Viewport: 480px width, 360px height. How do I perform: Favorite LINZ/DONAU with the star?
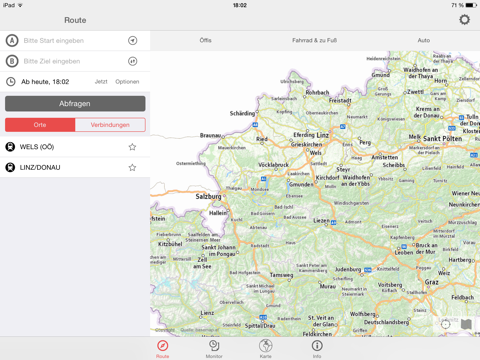pyautogui.click(x=132, y=167)
